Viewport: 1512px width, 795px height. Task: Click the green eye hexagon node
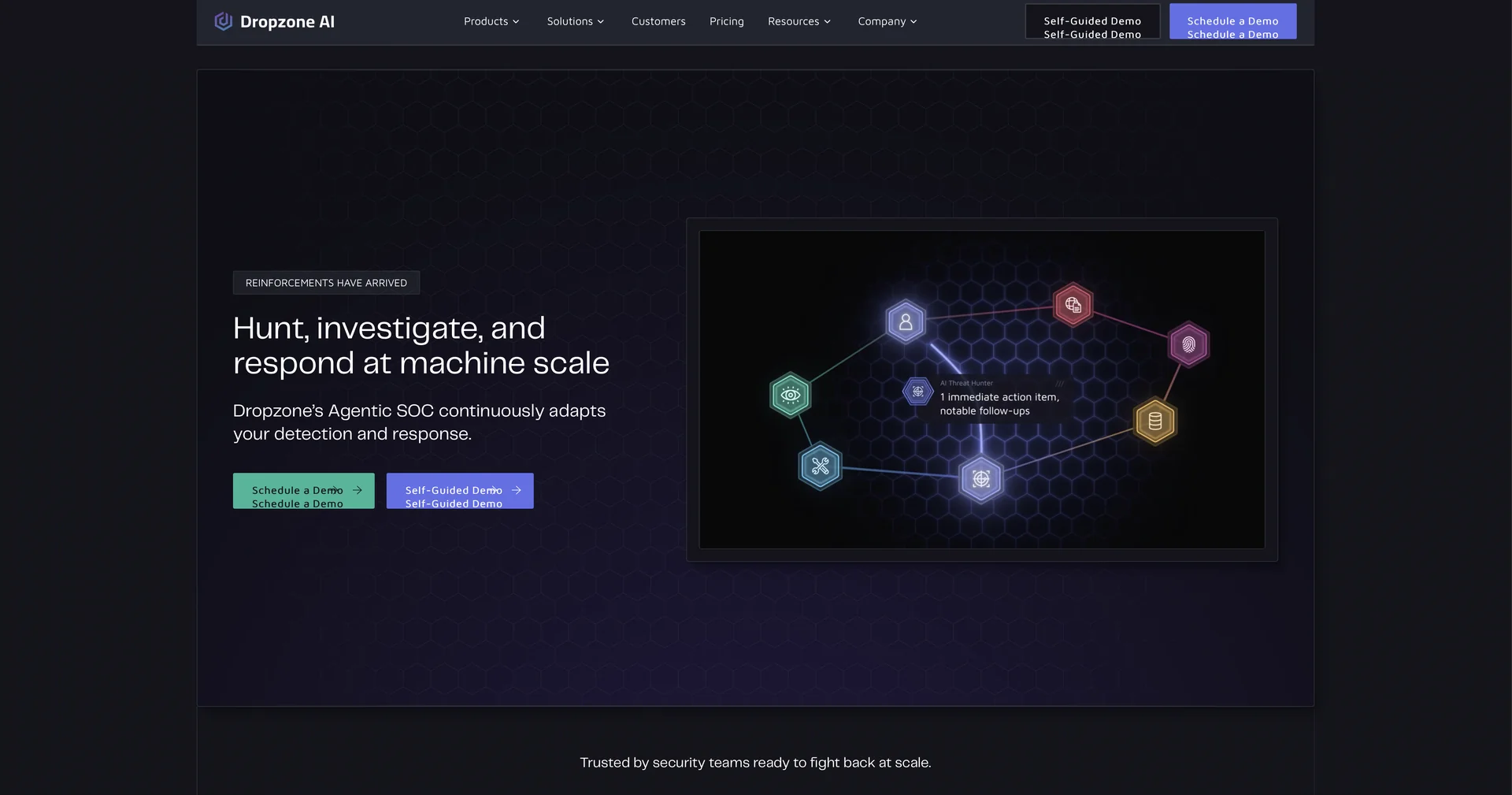790,395
